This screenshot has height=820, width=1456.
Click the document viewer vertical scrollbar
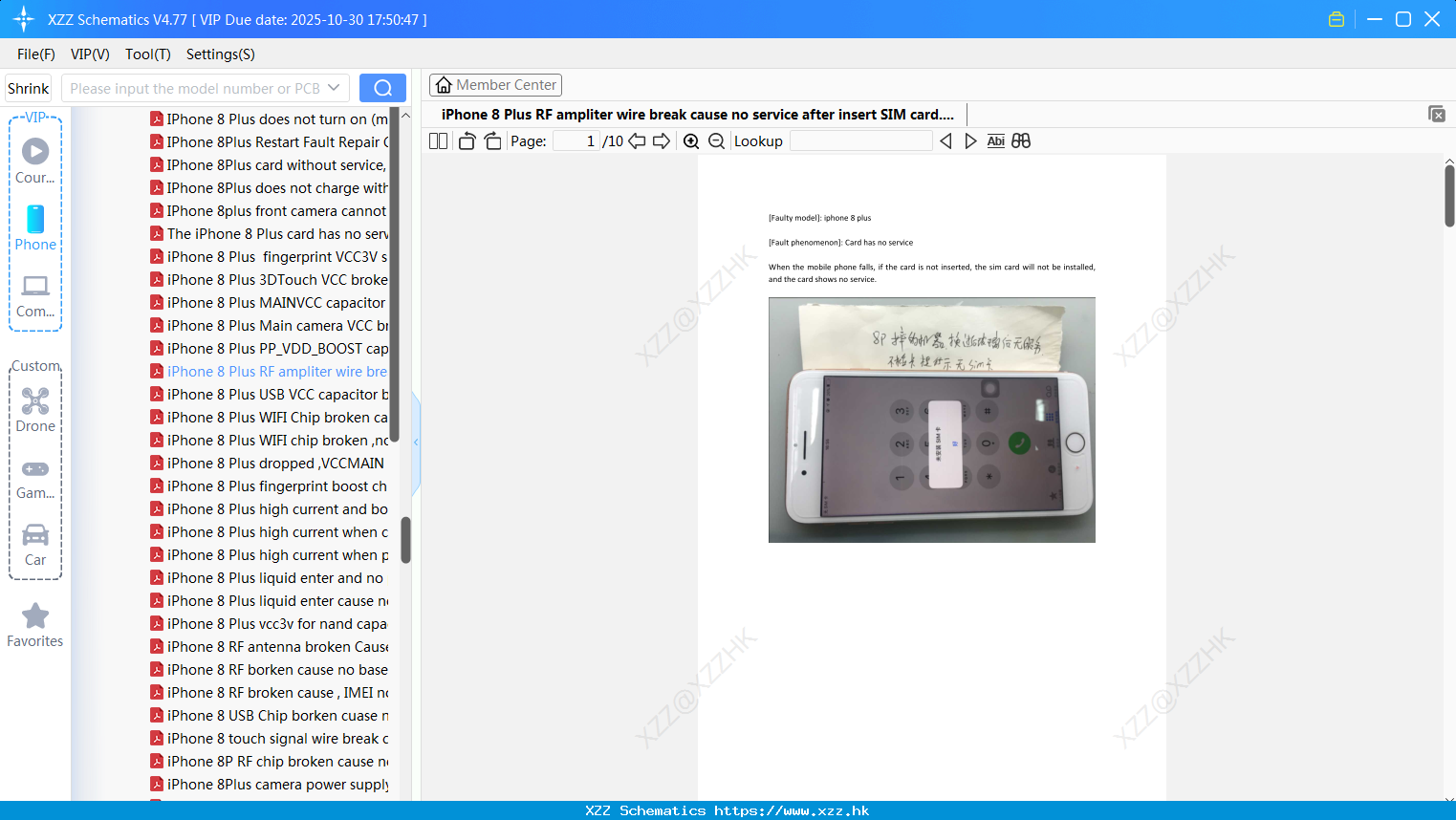click(x=1449, y=196)
